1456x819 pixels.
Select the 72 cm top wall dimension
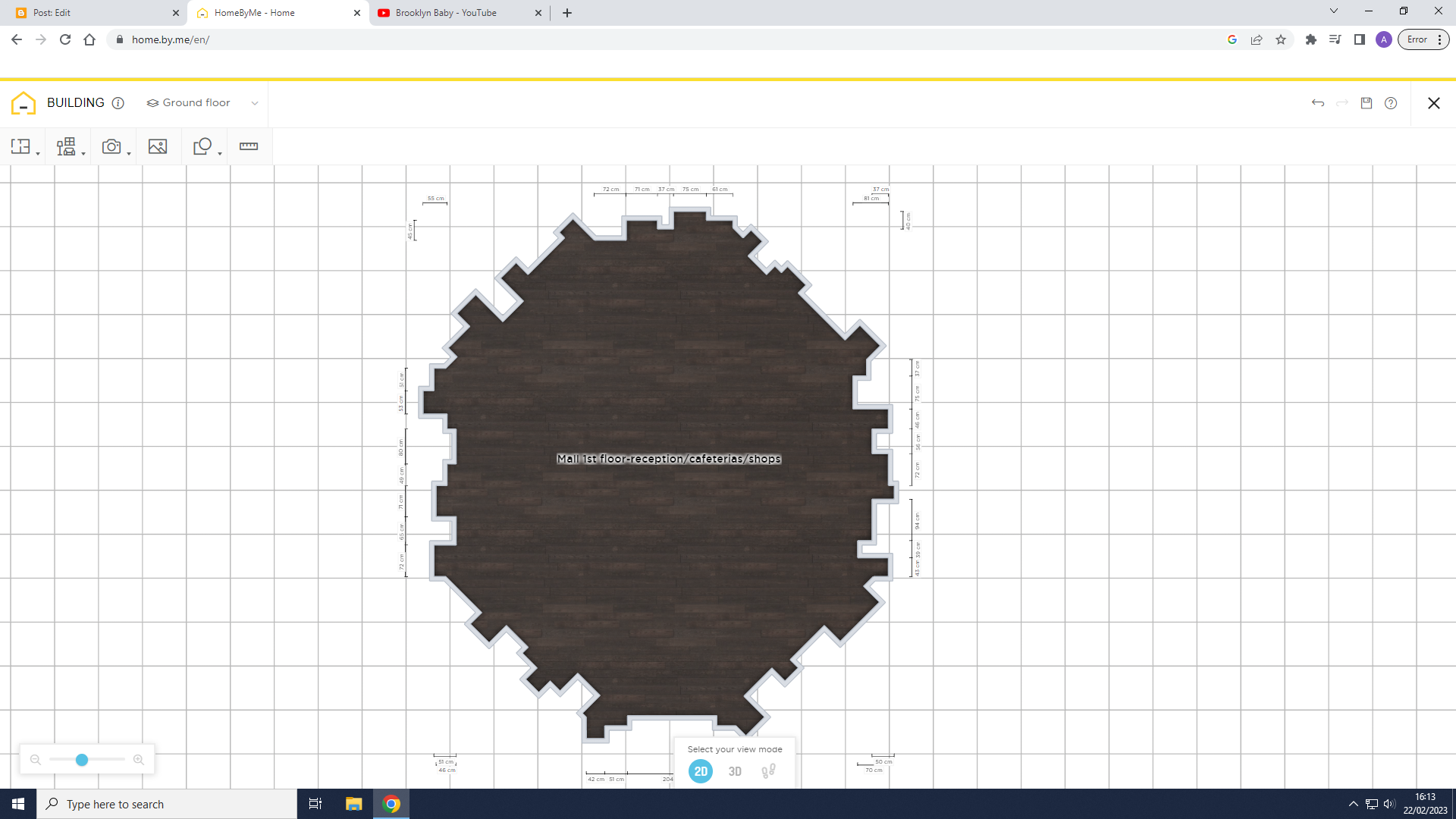[610, 189]
